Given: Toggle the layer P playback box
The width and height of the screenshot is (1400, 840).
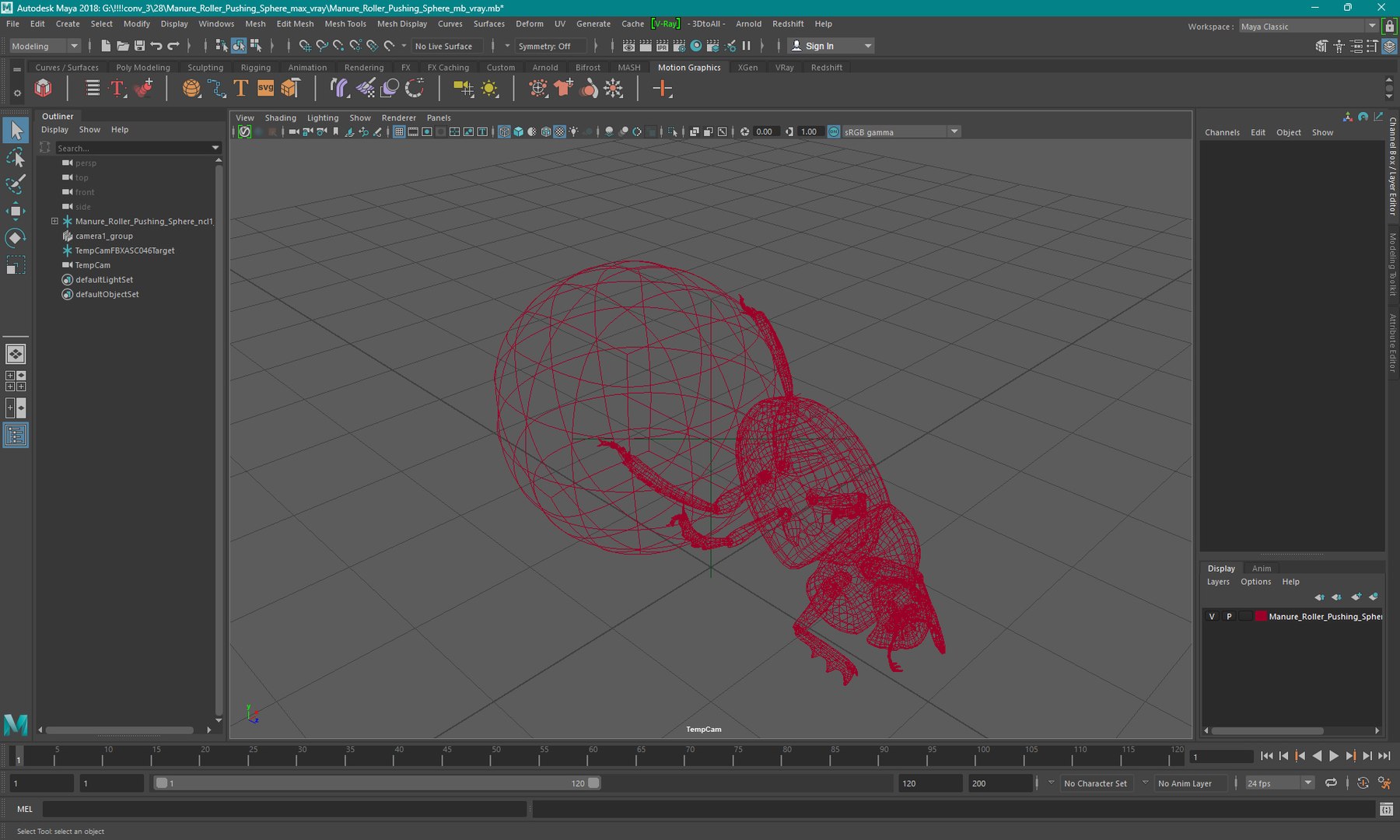Looking at the screenshot, I should click(1229, 616).
